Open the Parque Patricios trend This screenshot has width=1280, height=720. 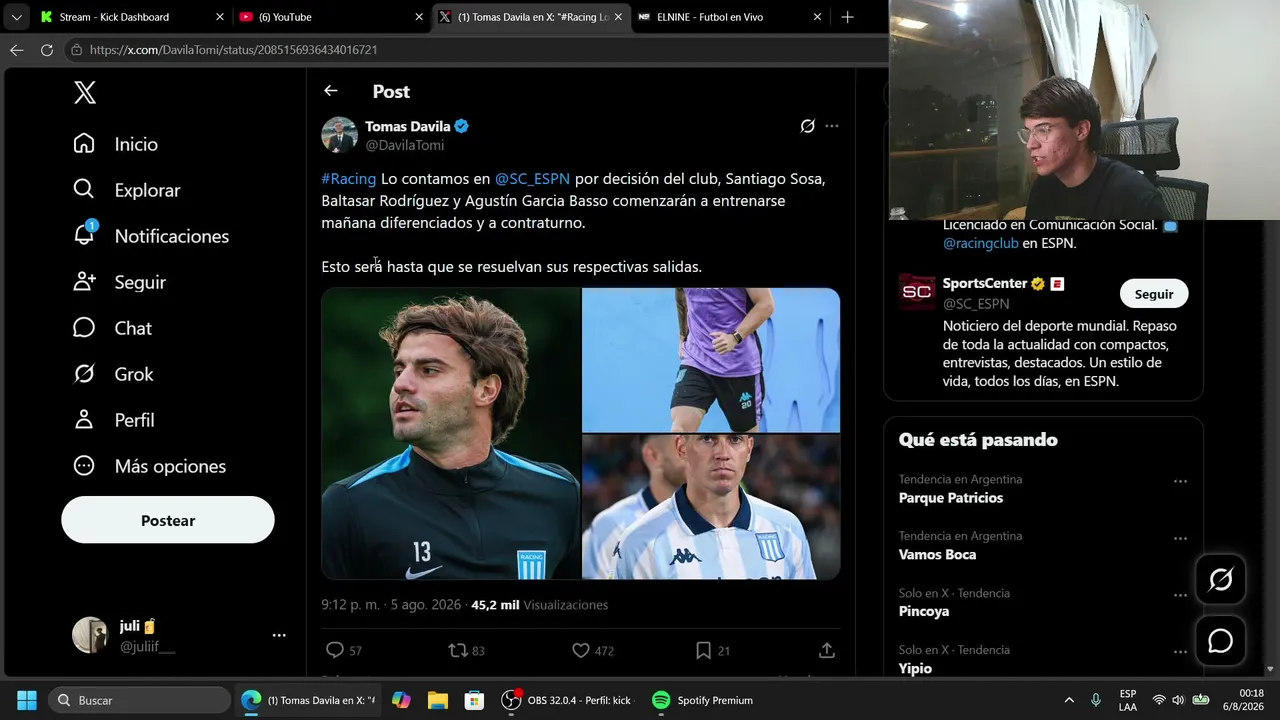(951, 498)
